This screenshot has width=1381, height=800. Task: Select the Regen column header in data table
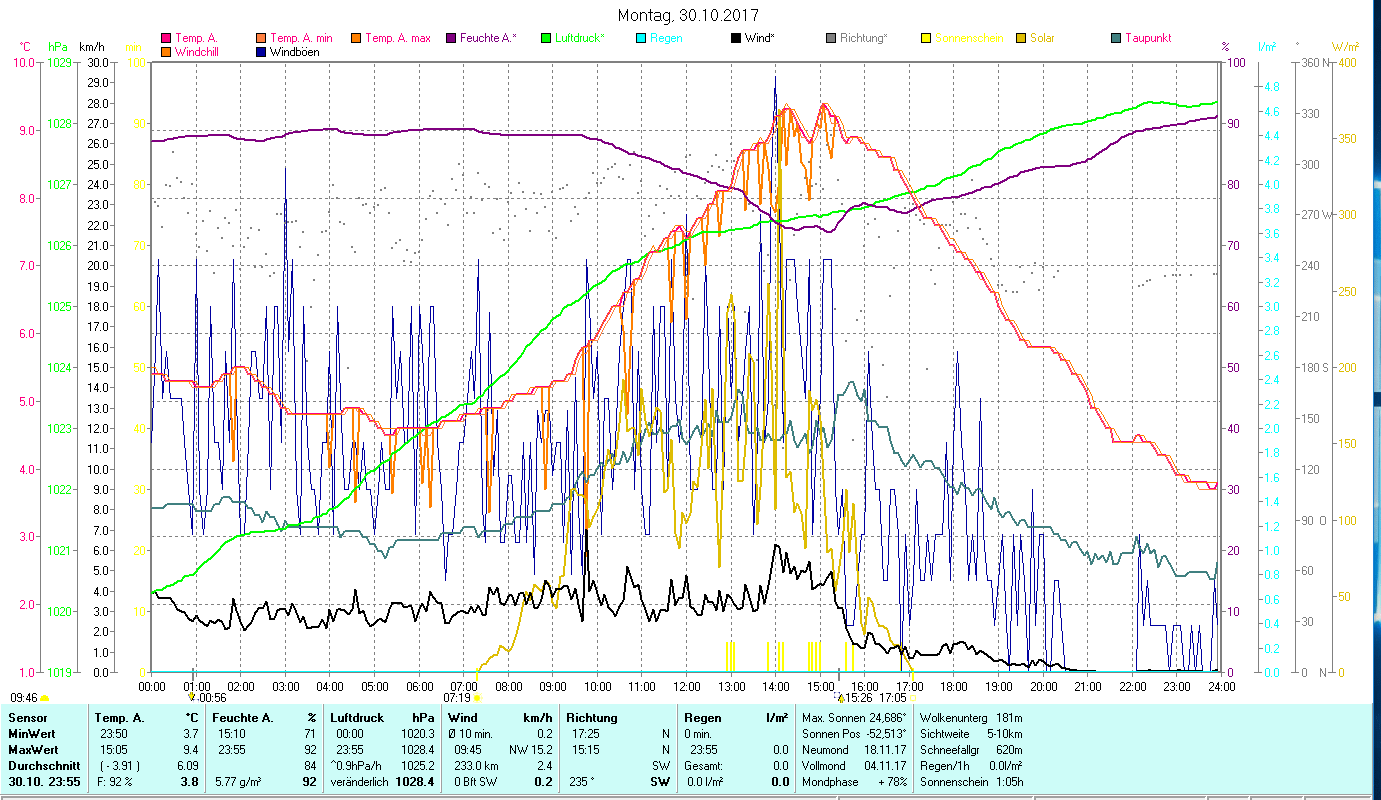pos(701,718)
